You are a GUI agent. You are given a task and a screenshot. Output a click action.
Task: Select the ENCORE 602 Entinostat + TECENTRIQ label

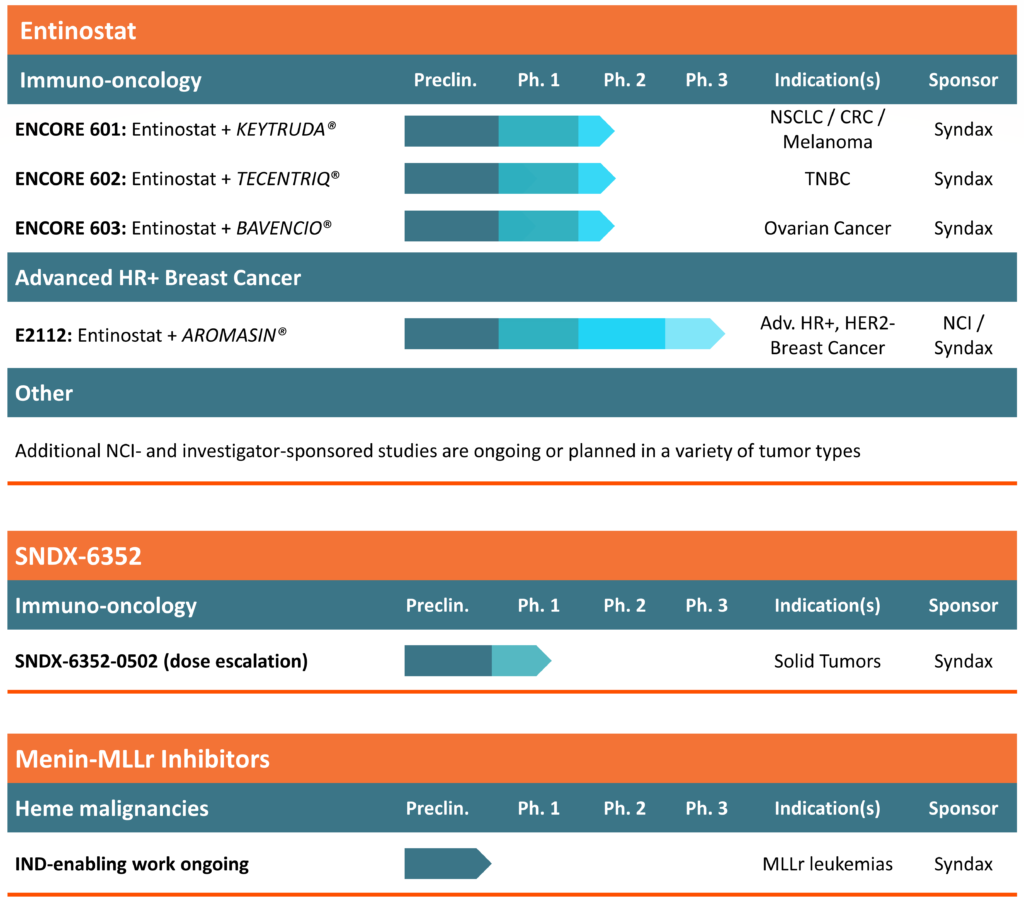click(x=177, y=178)
